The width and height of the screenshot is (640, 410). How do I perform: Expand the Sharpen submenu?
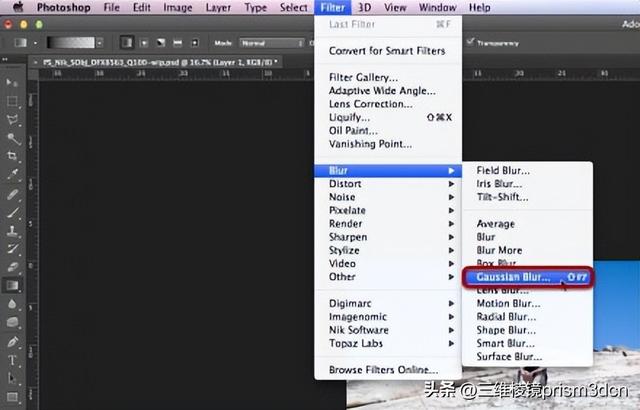coord(388,237)
